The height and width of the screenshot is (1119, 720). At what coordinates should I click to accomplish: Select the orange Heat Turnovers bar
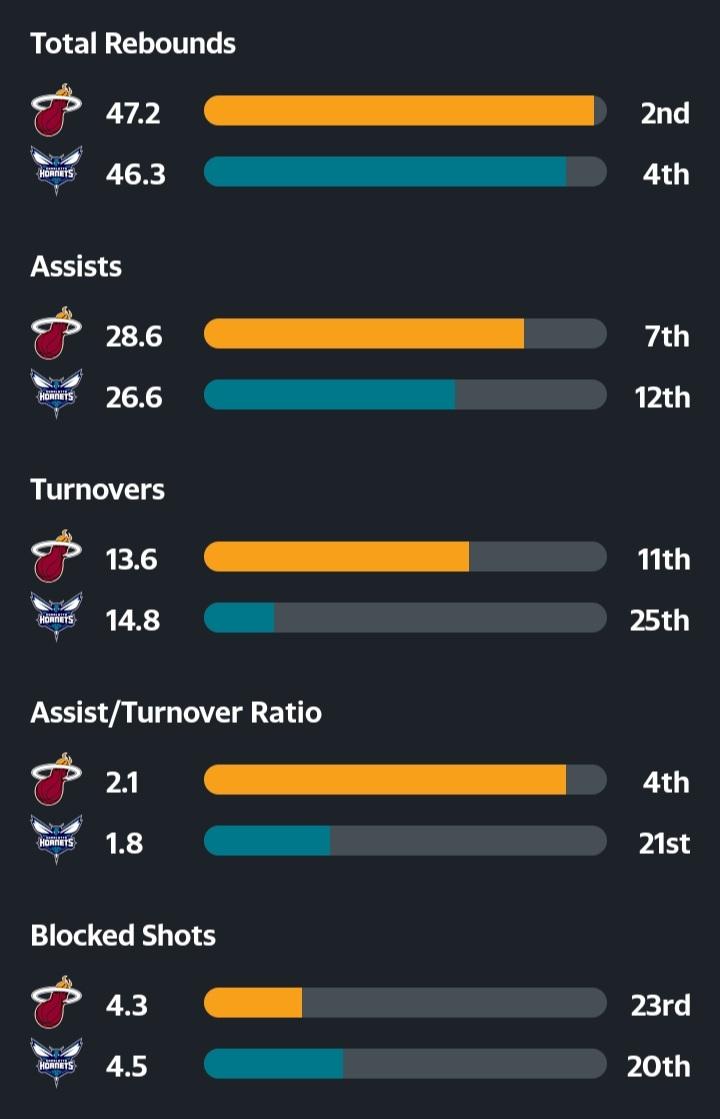tap(336, 557)
